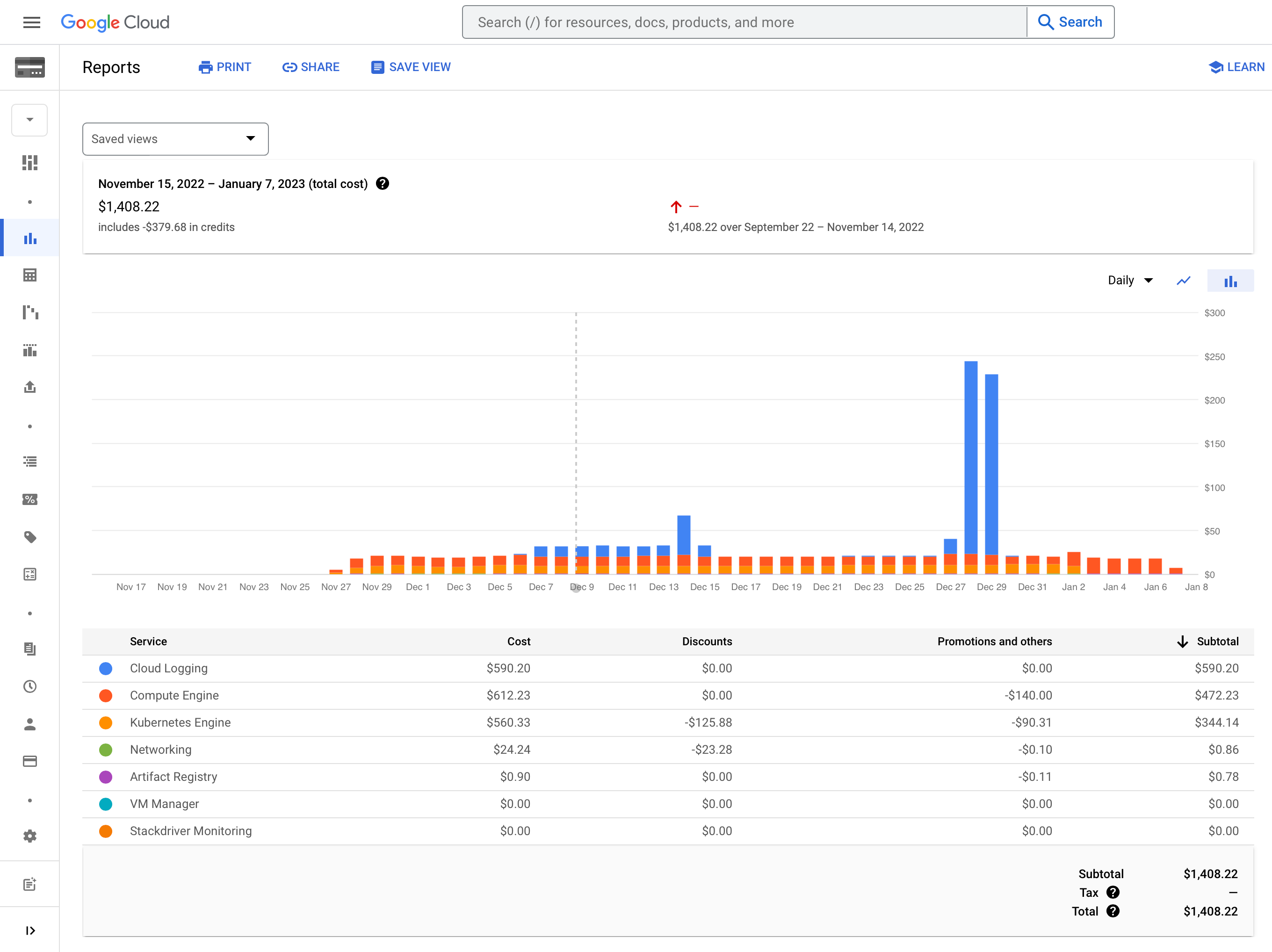The width and height of the screenshot is (1272, 952).
Task: Open the settings gear sidebar icon
Action: (x=30, y=836)
